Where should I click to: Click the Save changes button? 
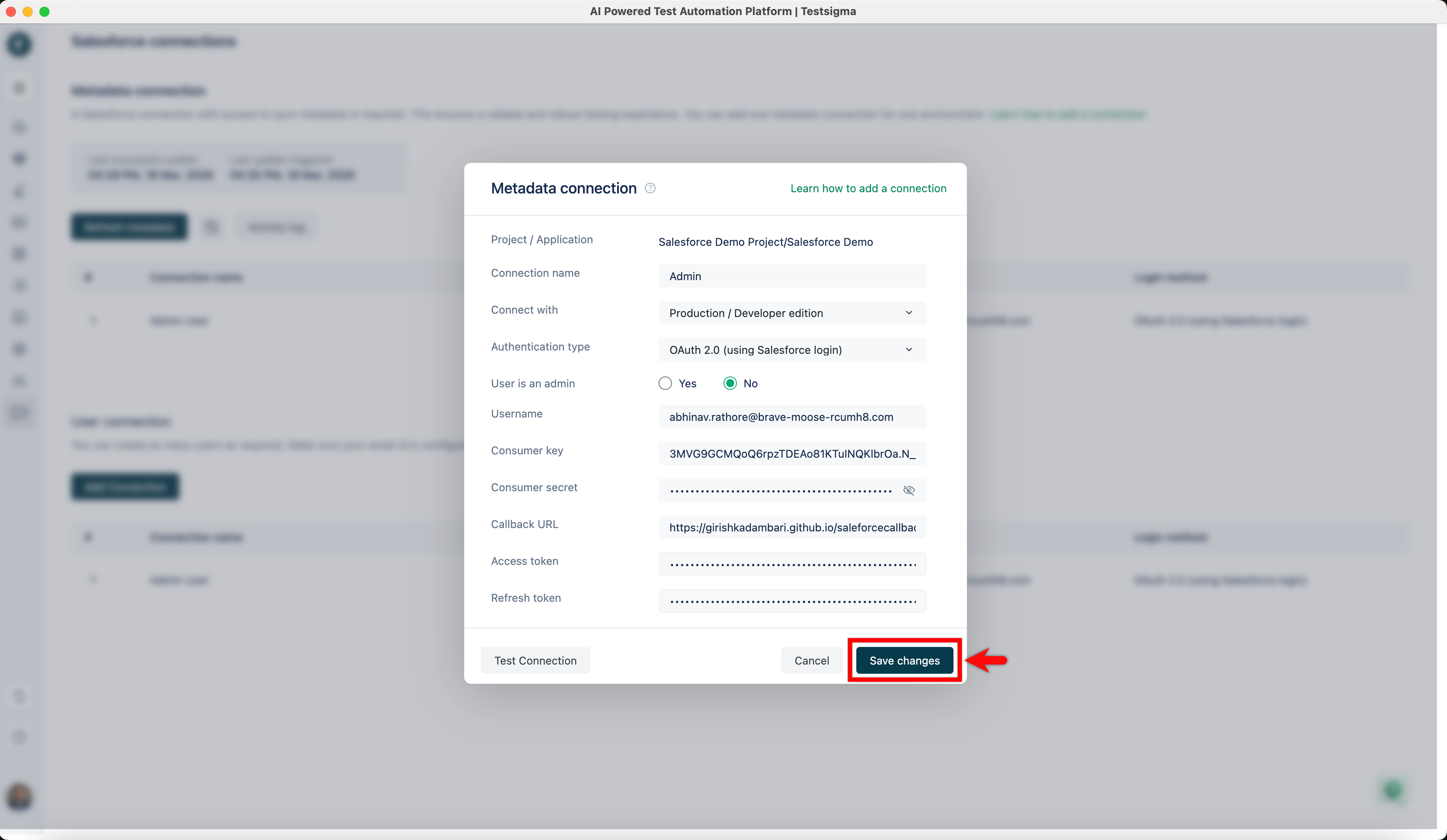[x=903, y=660]
